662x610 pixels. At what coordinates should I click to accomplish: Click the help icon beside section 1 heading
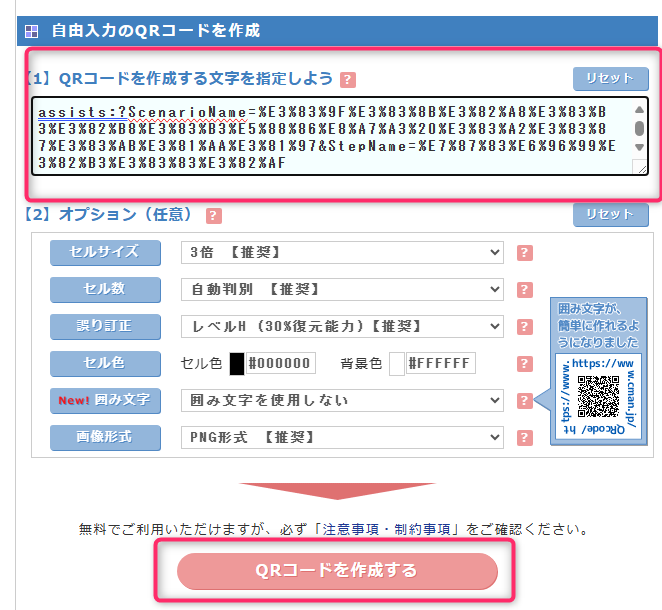(348, 80)
